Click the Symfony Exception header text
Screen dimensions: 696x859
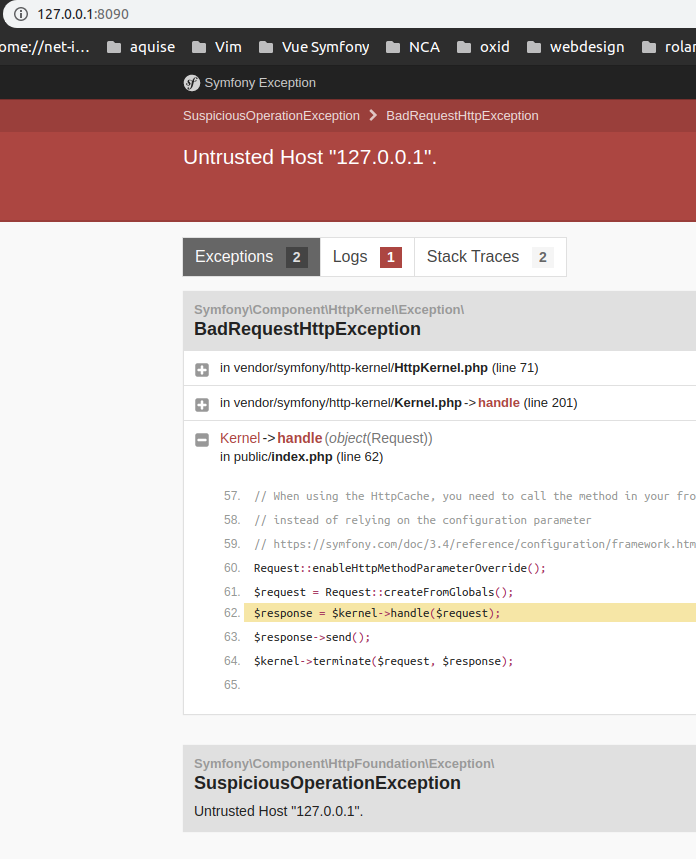(x=260, y=83)
